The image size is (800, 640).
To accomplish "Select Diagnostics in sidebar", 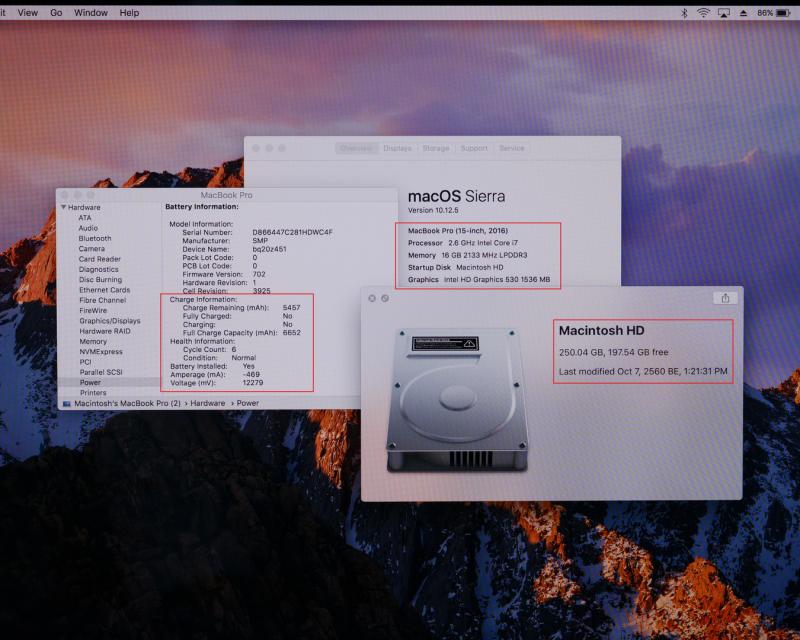I will (98, 269).
